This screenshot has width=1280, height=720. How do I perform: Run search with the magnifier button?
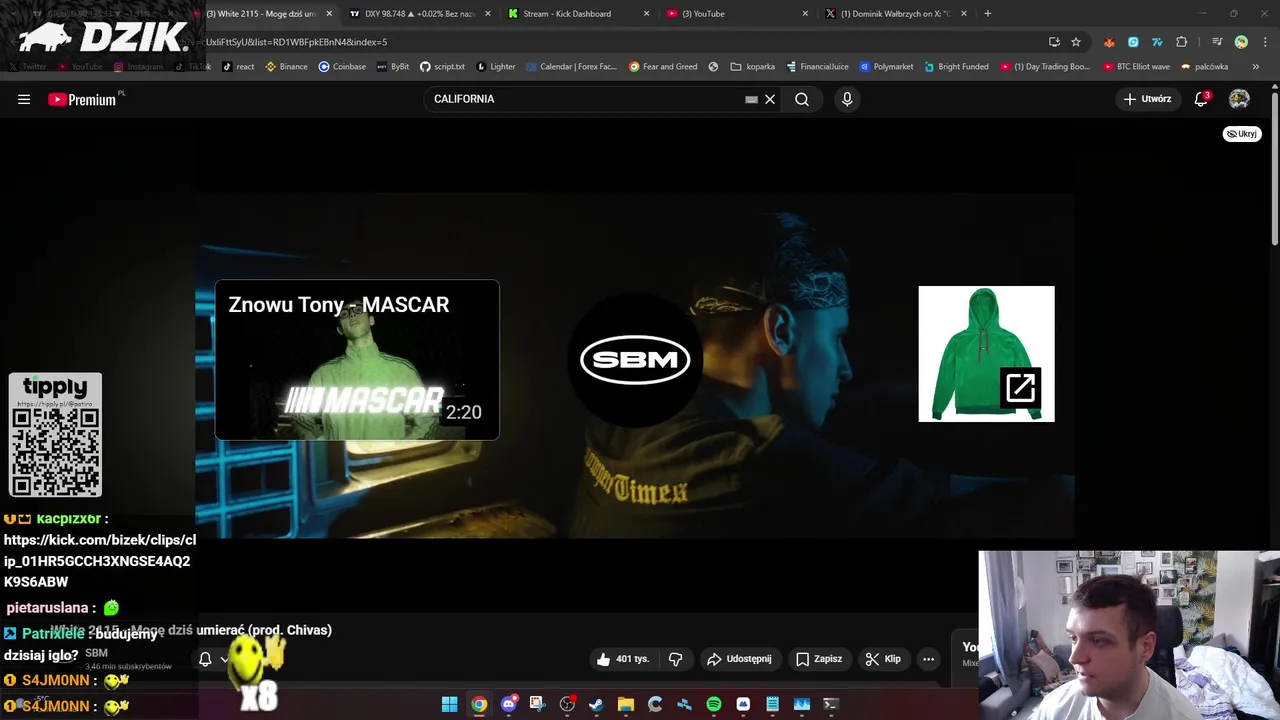(802, 99)
